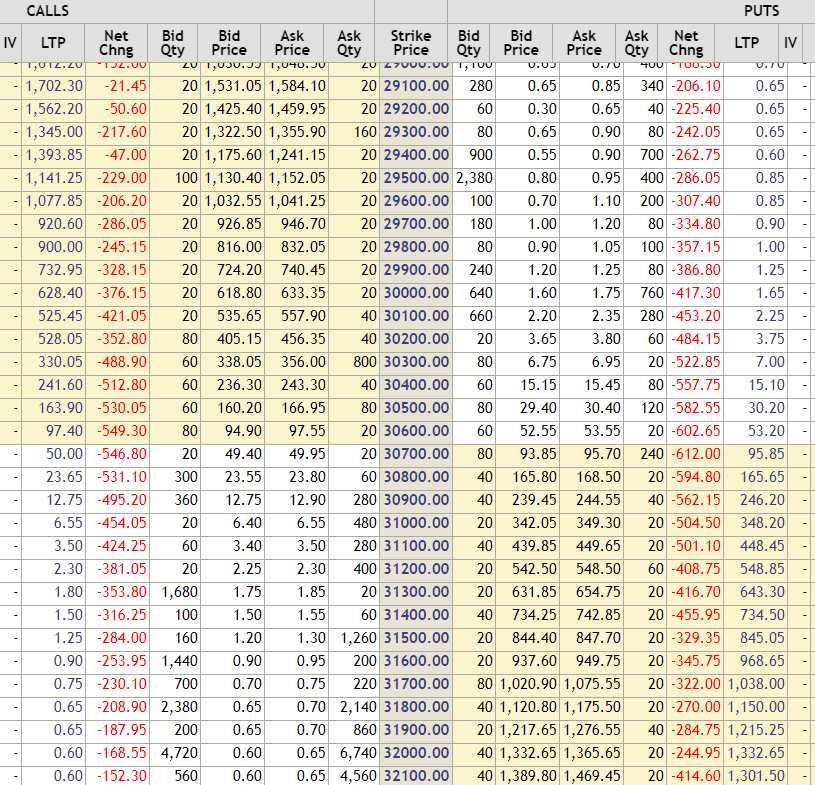The height and width of the screenshot is (785, 815).
Task: Select calls net change -424.25
Action: pyautogui.click(x=122, y=546)
